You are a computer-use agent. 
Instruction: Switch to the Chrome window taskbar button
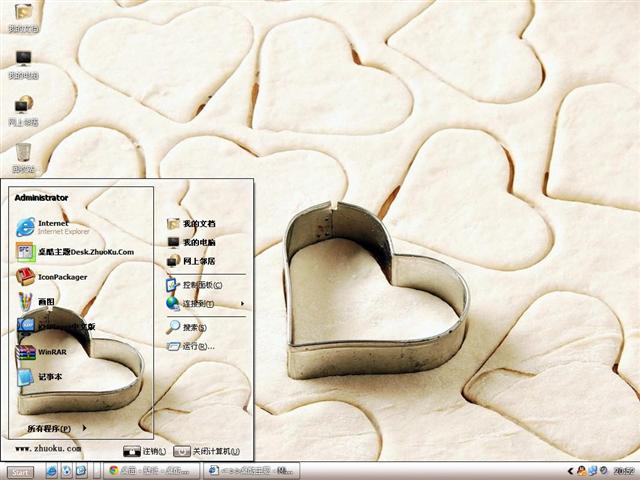[151, 471]
